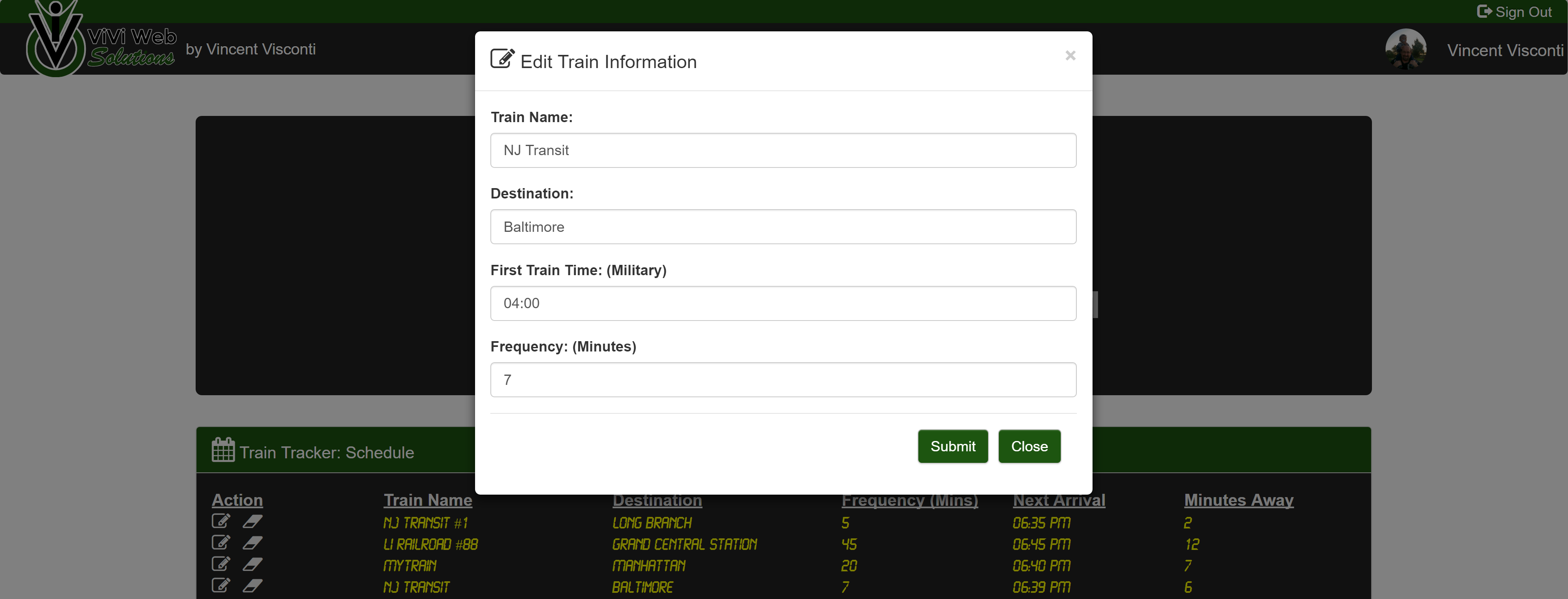Click the First Train Time input field
Screen dimensions: 1568x599
783,304
